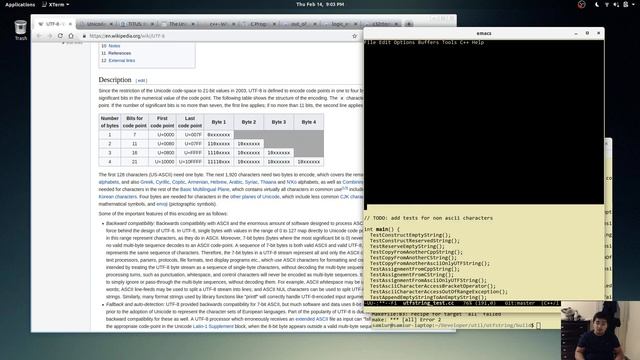This screenshot has height=360, width=640.
Task: Open Emacs File menu
Action: pos(370,42)
